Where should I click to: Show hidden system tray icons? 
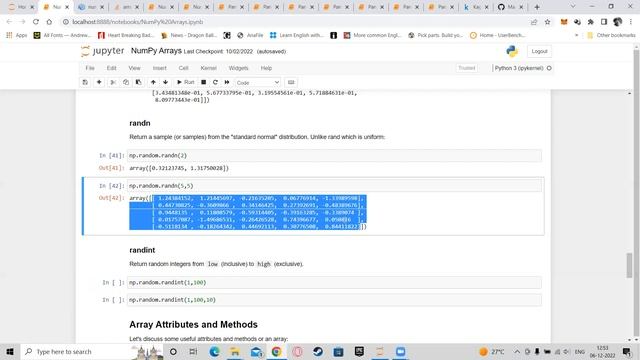[517, 351]
